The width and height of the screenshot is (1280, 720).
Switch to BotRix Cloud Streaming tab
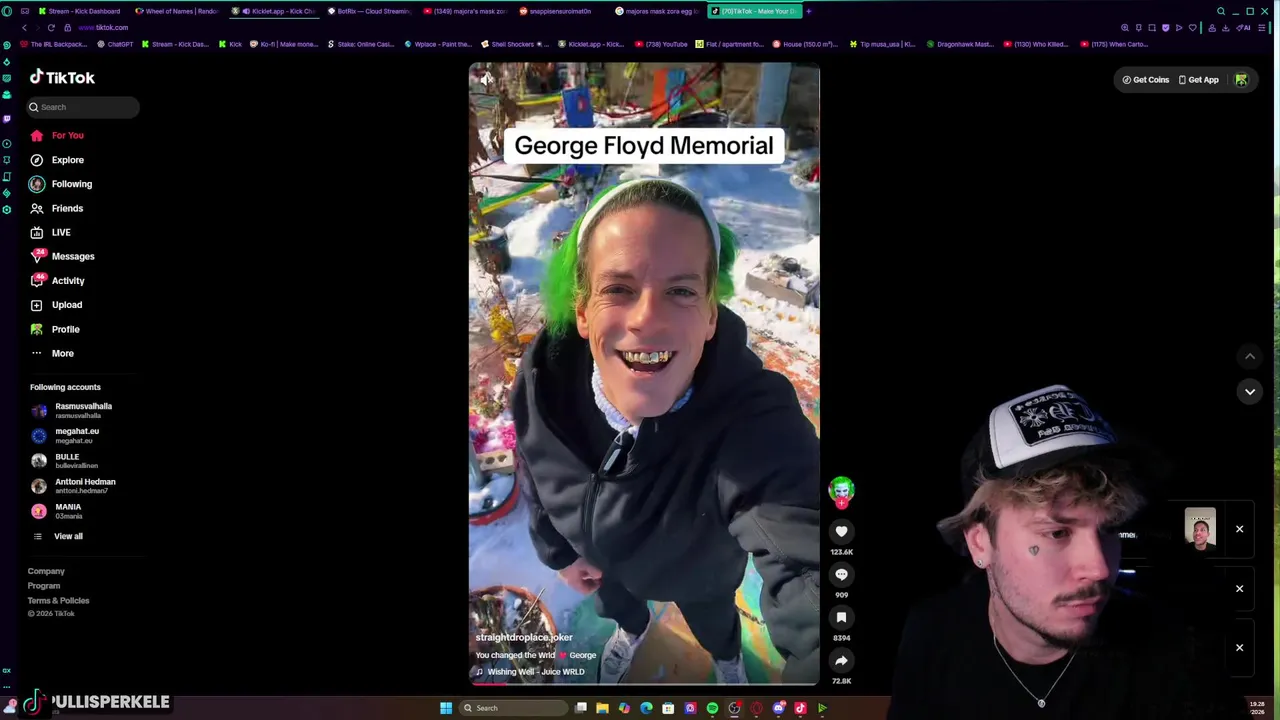(x=369, y=11)
